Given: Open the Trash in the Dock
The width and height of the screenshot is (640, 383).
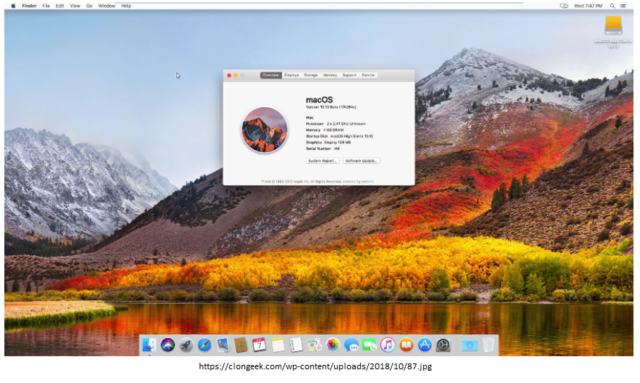Looking at the screenshot, I should click(488, 345).
